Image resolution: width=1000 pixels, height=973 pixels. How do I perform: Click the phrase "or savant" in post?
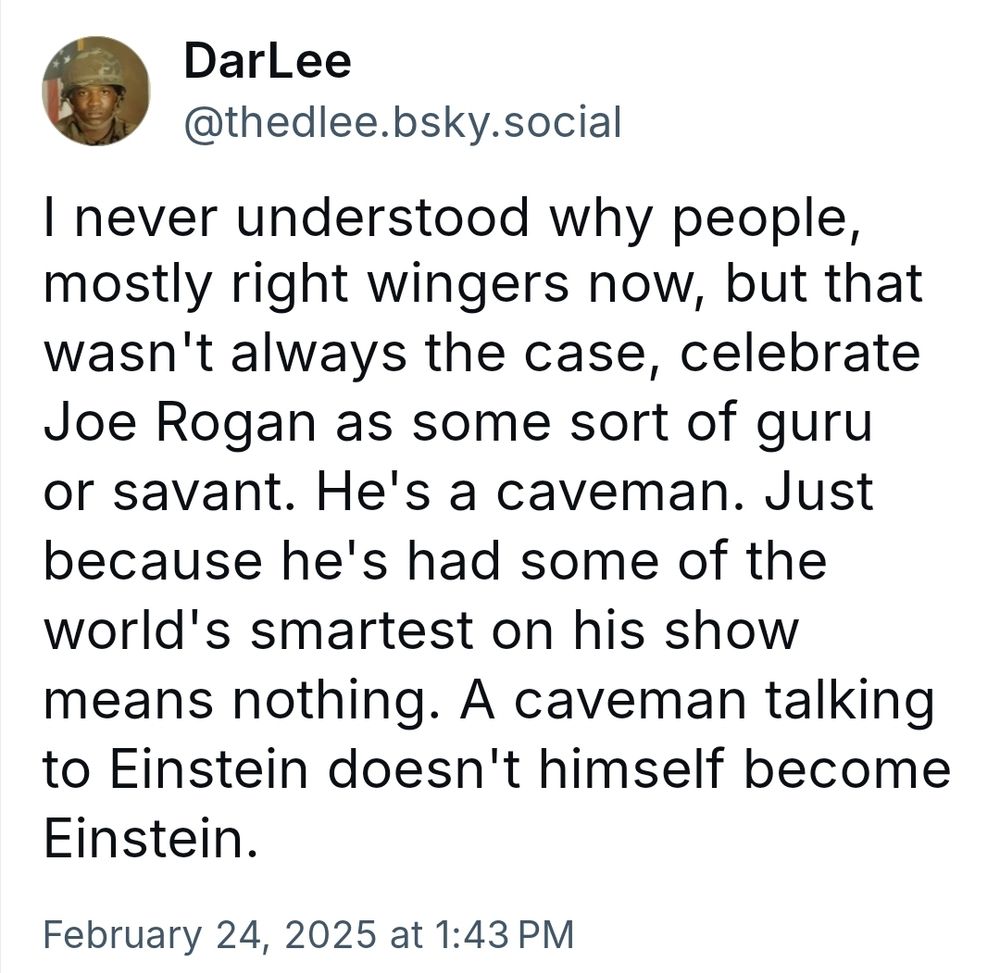click(x=165, y=493)
